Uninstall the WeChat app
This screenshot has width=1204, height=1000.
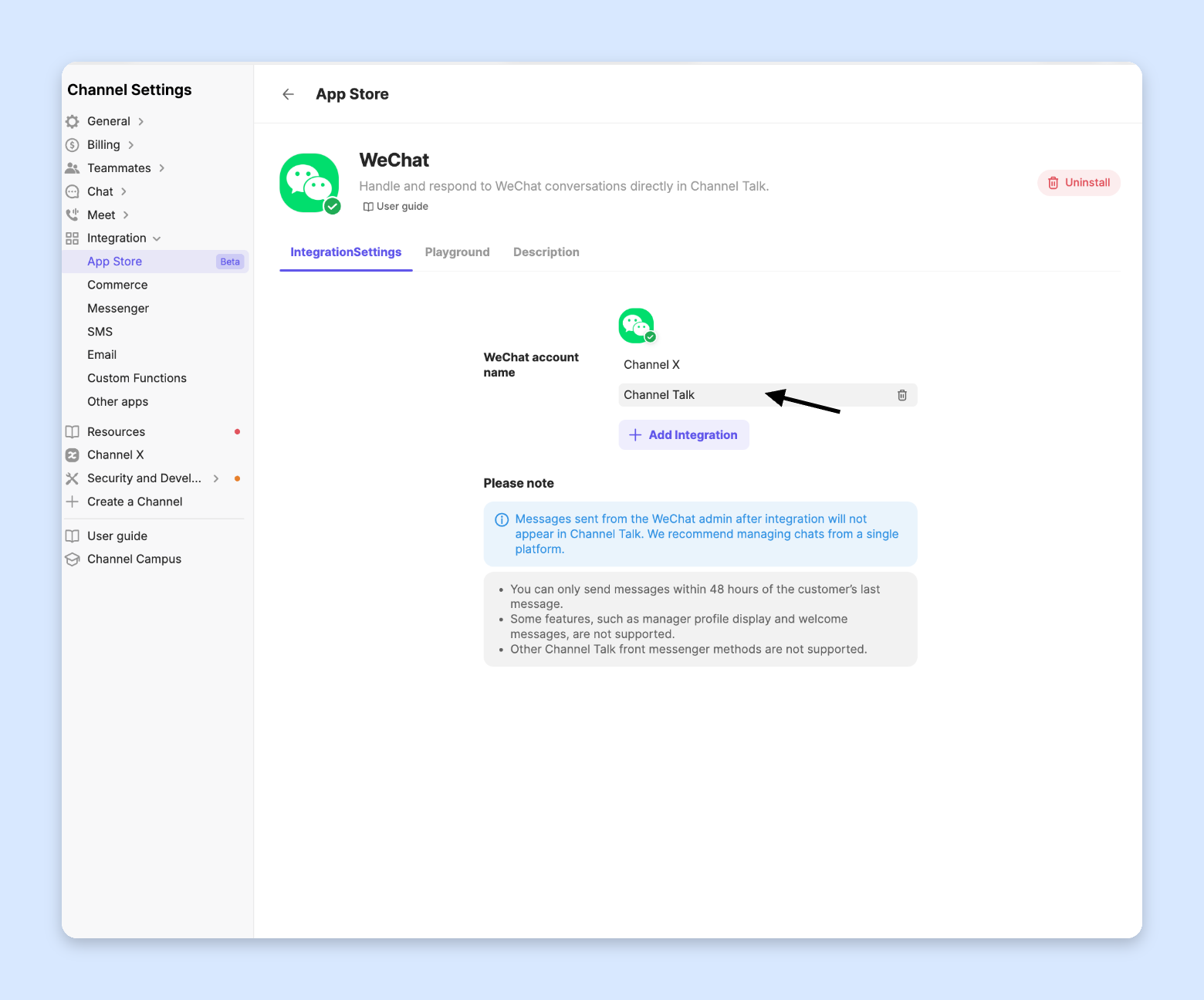(x=1079, y=183)
